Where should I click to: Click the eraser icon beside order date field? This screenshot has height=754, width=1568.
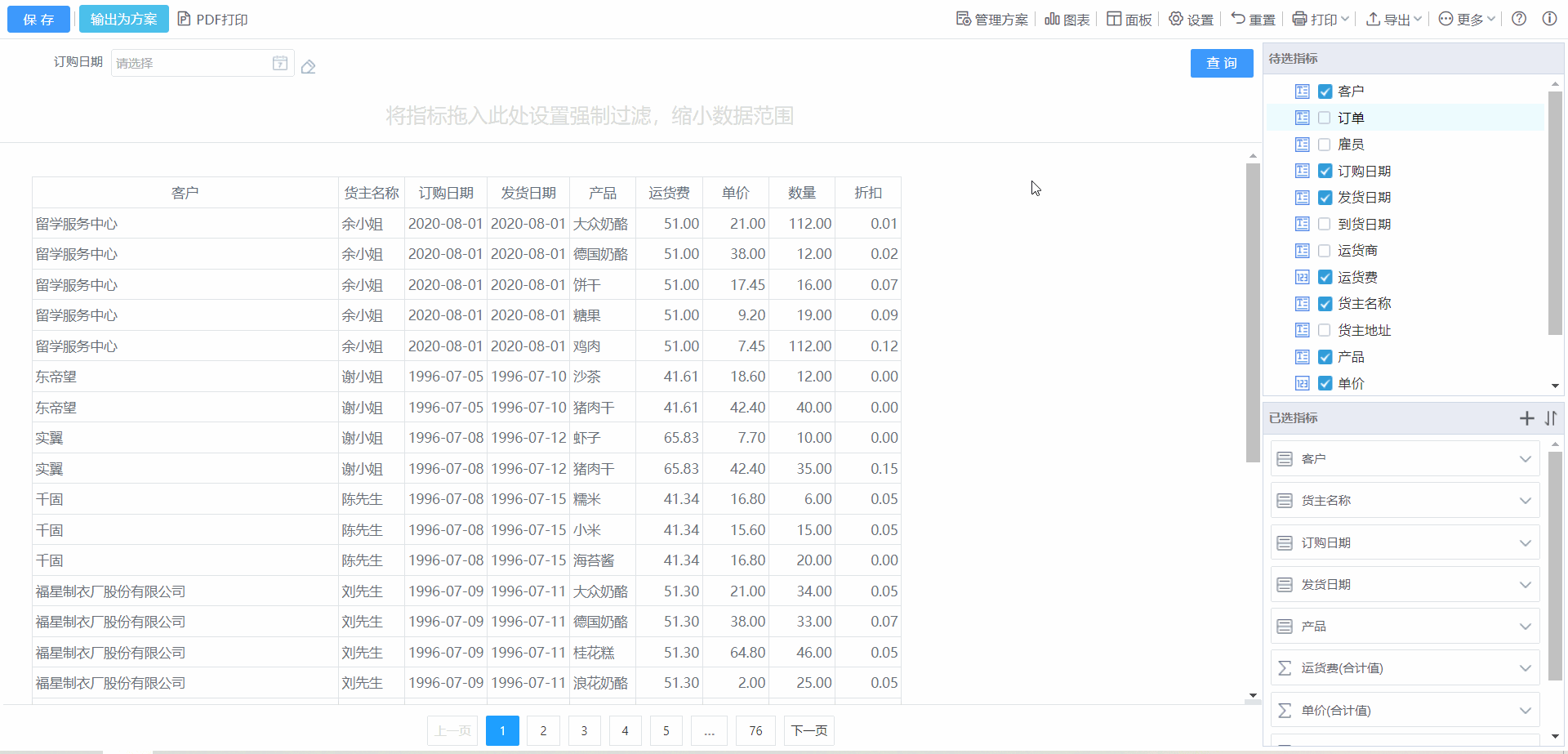(308, 67)
